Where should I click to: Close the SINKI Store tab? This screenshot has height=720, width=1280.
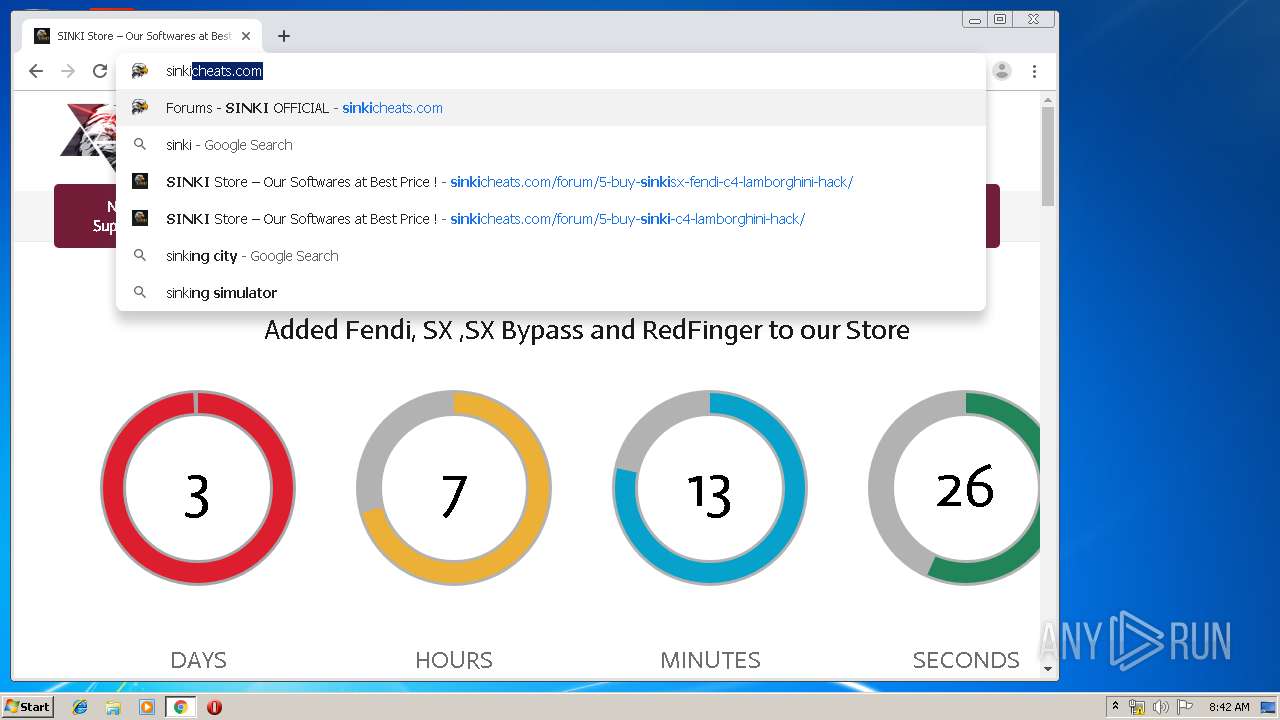(246, 36)
